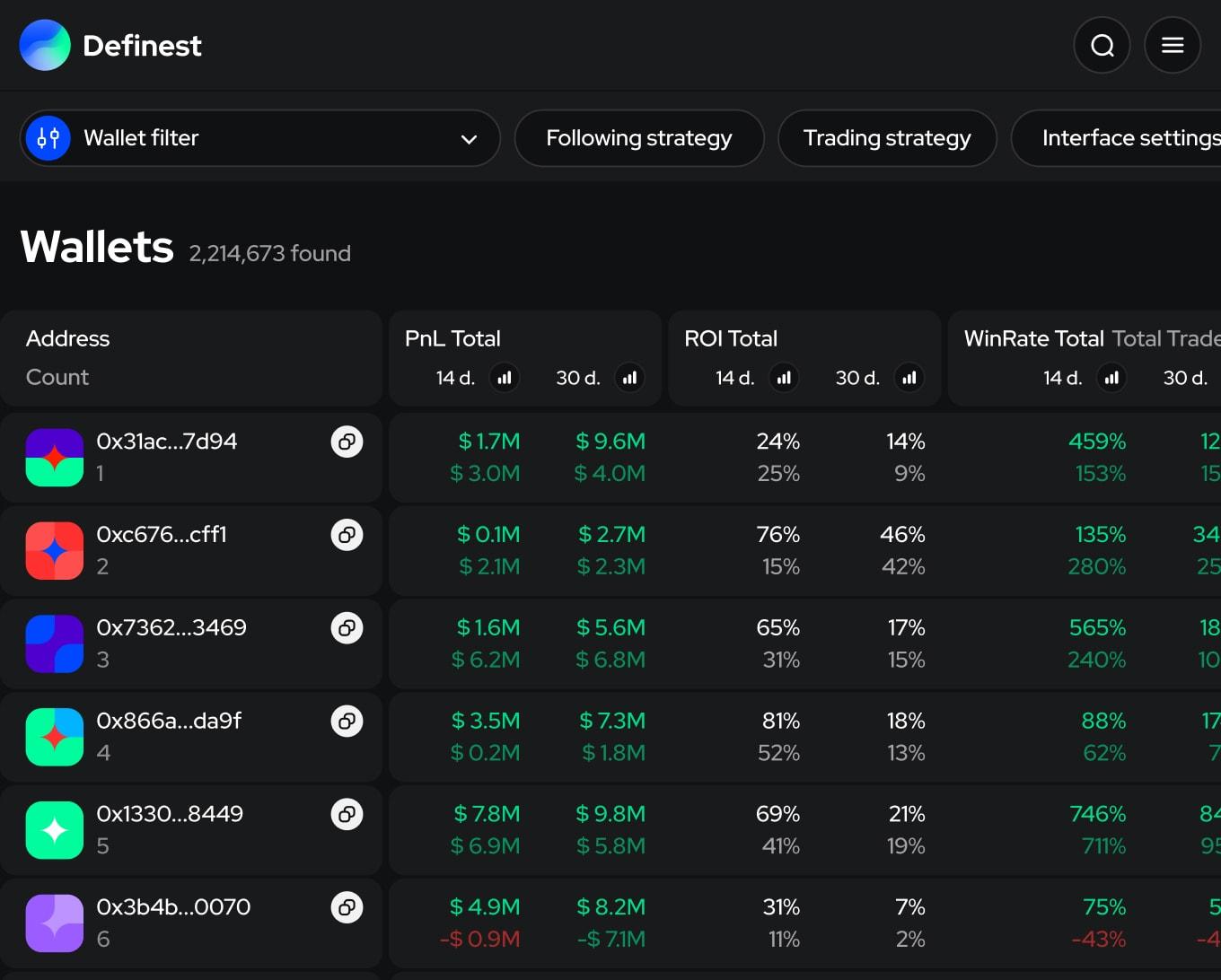Open wallet 0x1330...8449 address link
The image size is (1221, 980).
click(170, 814)
